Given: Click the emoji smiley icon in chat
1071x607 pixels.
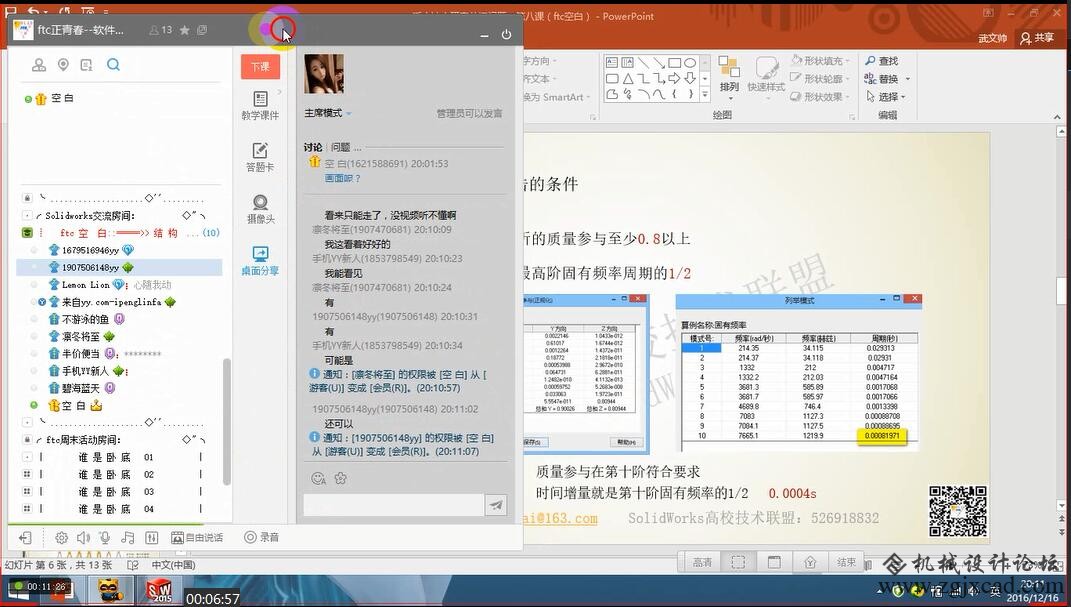Looking at the screenshot, I should click(x=318, y=479).
